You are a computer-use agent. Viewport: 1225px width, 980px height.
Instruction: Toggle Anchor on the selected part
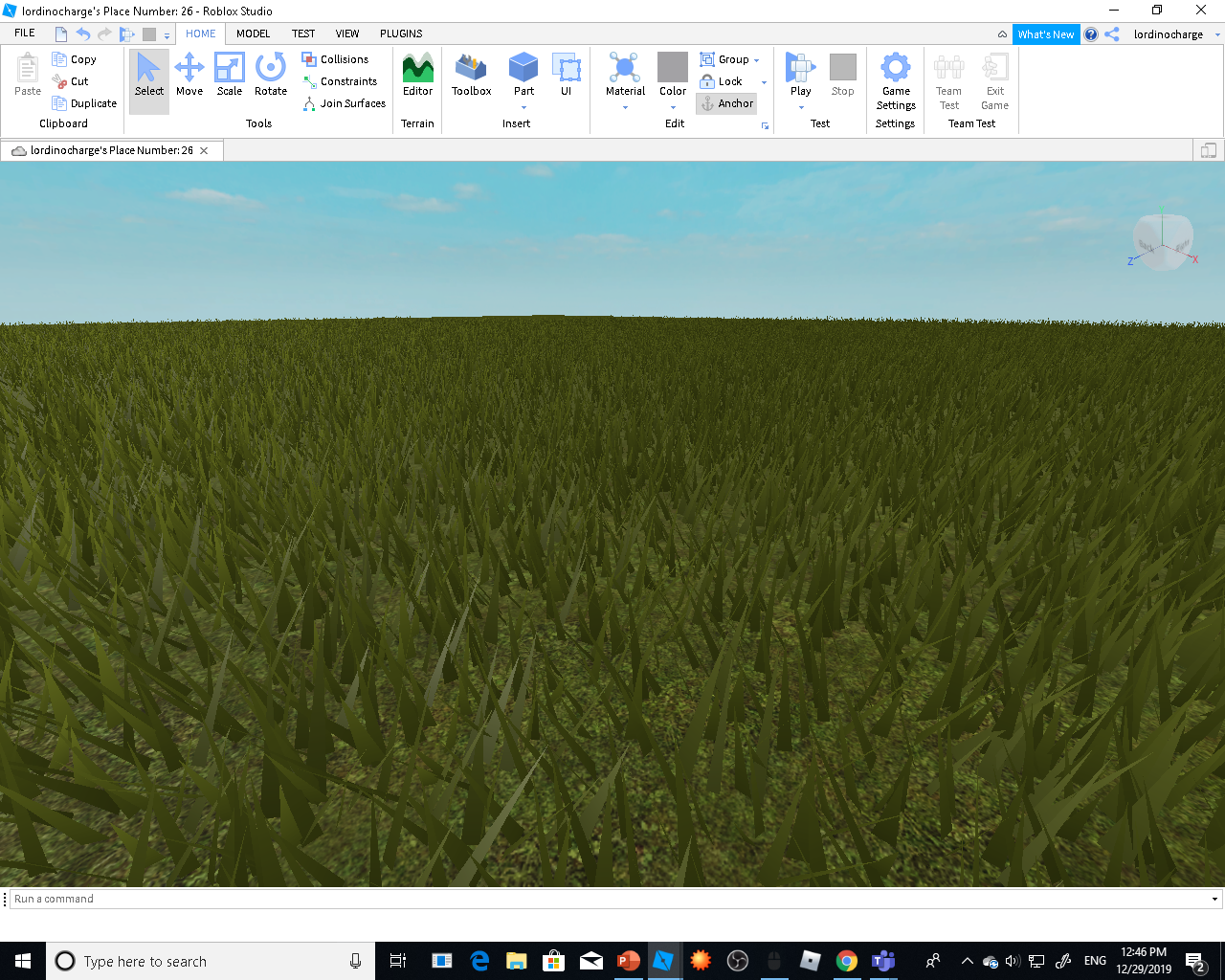(726, 103)
